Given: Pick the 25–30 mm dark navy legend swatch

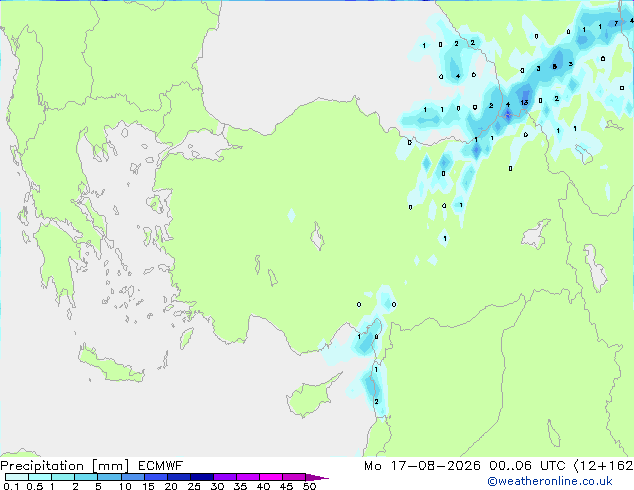Looking at the screenshot, I should (202, 477).
